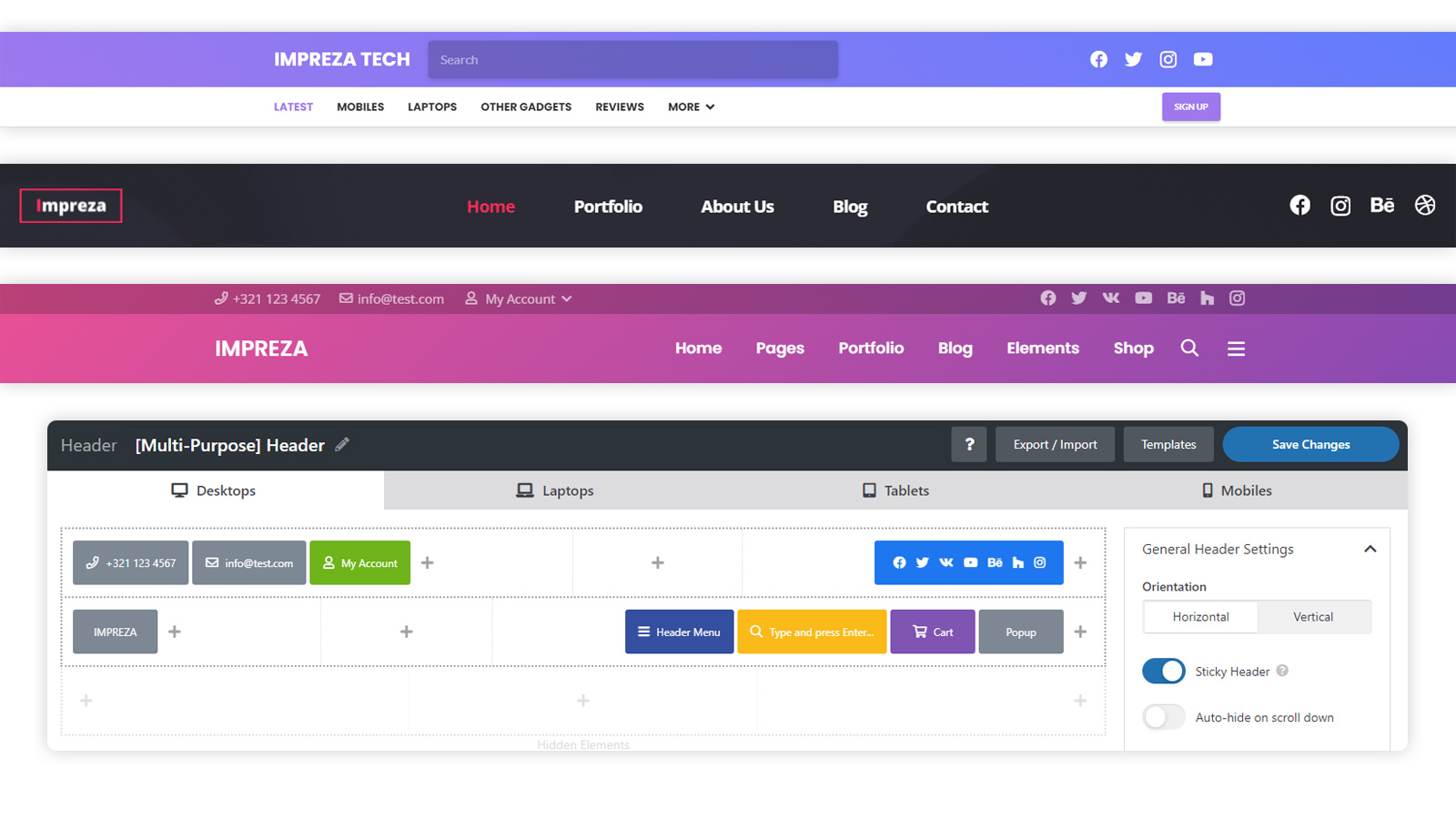Switch to Desktops tab
Screen dimensions: 1456x819
click(215, 490)
